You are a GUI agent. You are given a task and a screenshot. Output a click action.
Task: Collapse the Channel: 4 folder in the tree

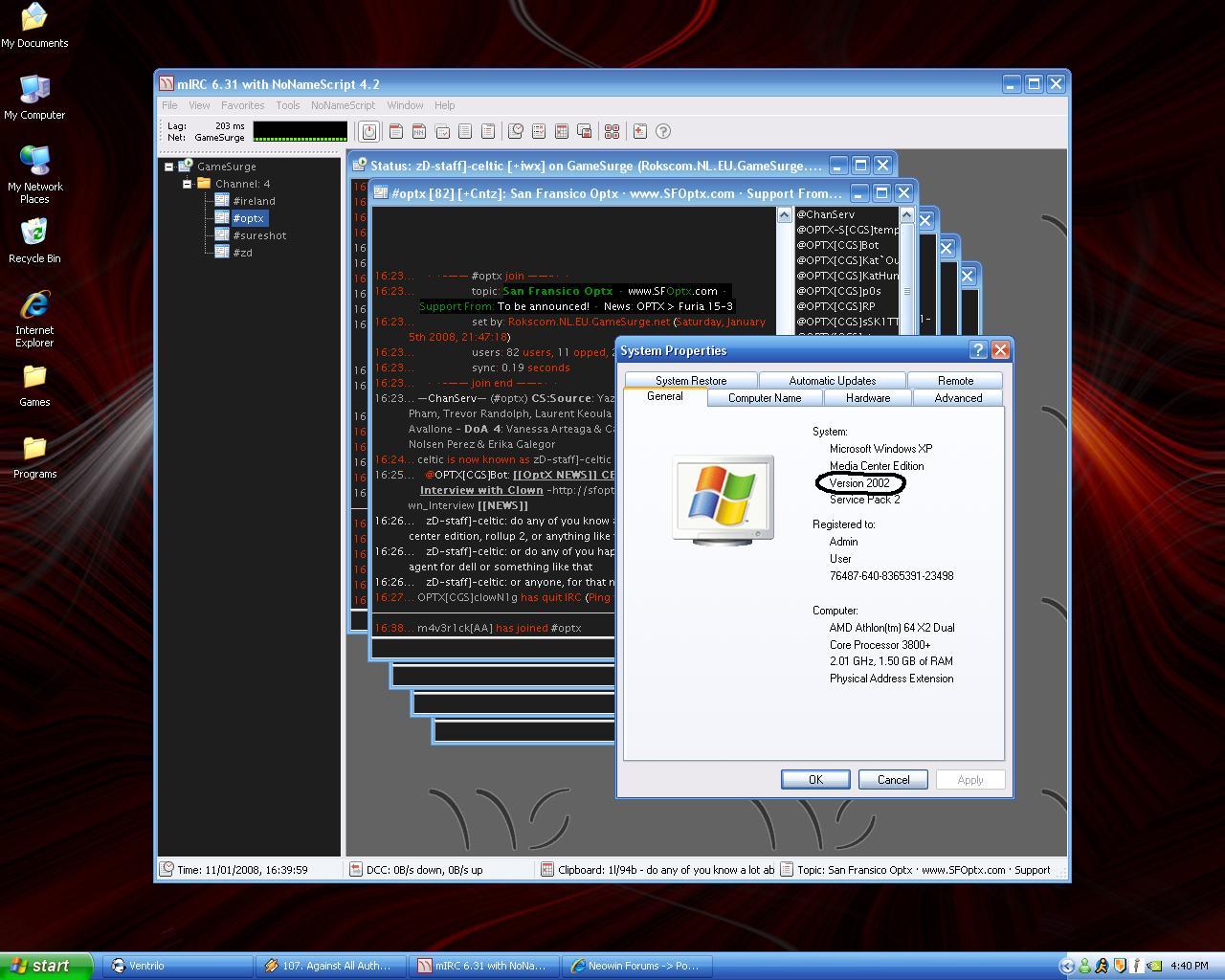(187, 183)
